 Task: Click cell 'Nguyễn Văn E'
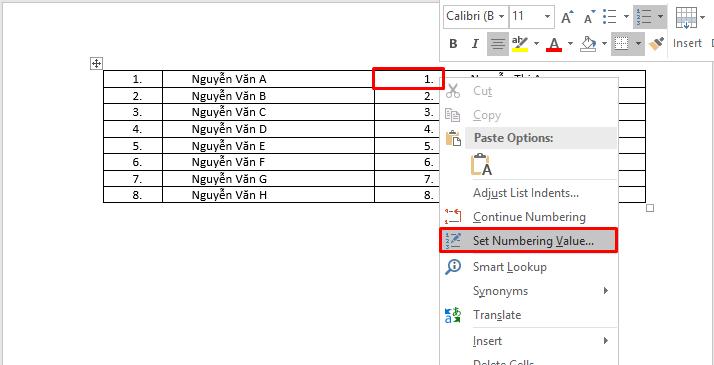(268, 146)
